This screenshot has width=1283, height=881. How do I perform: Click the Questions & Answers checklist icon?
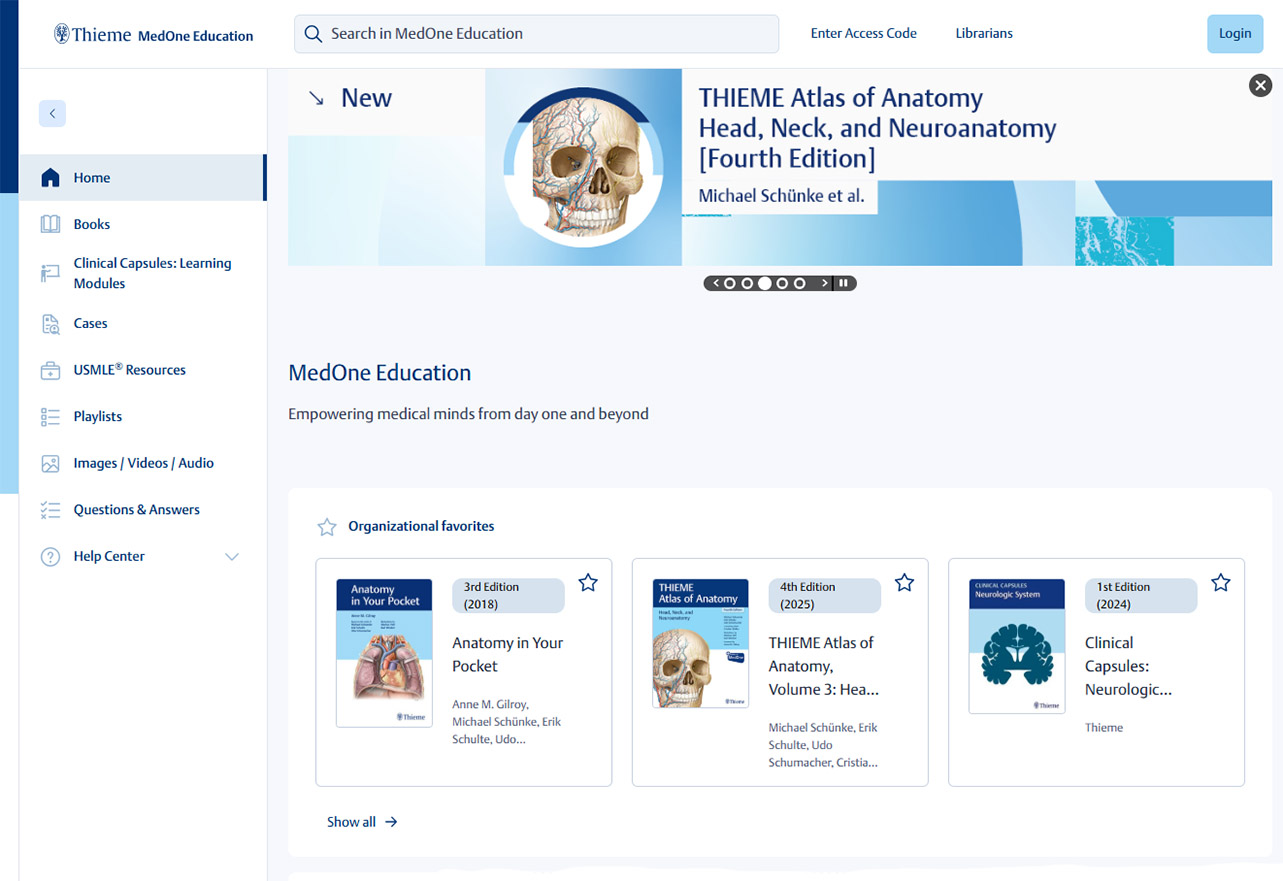click(50, 510)
